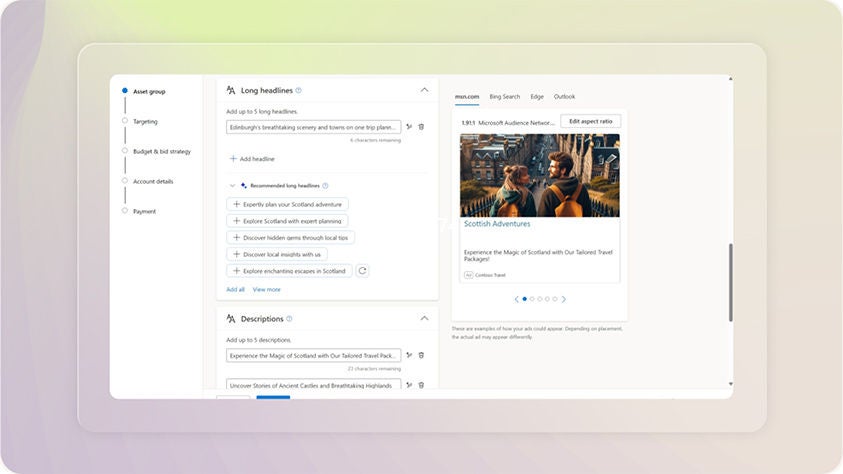The width and height of the screenshot is (843, 474).
Task: Click AI rewrite icon beside Experience the Magic description
Action: click(x=409, y=355)
